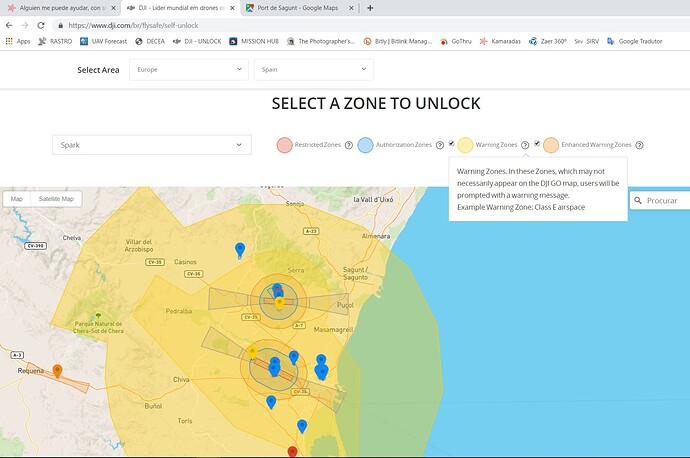The width and height of the screenshot is (690, 458).
Task: Switch to the Port de Sagunt Google Maps tab
Action: click(299, 8)
